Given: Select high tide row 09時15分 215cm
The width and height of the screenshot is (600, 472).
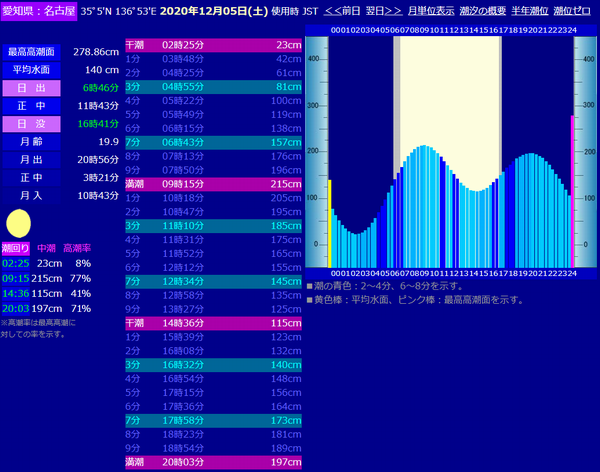Looking at the screenshot, I should click(x=214, y=184).
